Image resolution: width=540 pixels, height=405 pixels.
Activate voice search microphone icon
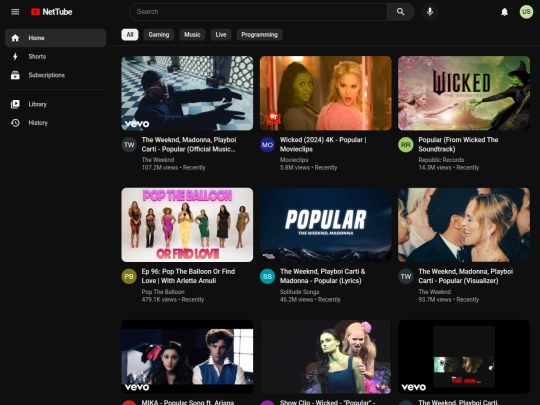(x=430, y=12)
